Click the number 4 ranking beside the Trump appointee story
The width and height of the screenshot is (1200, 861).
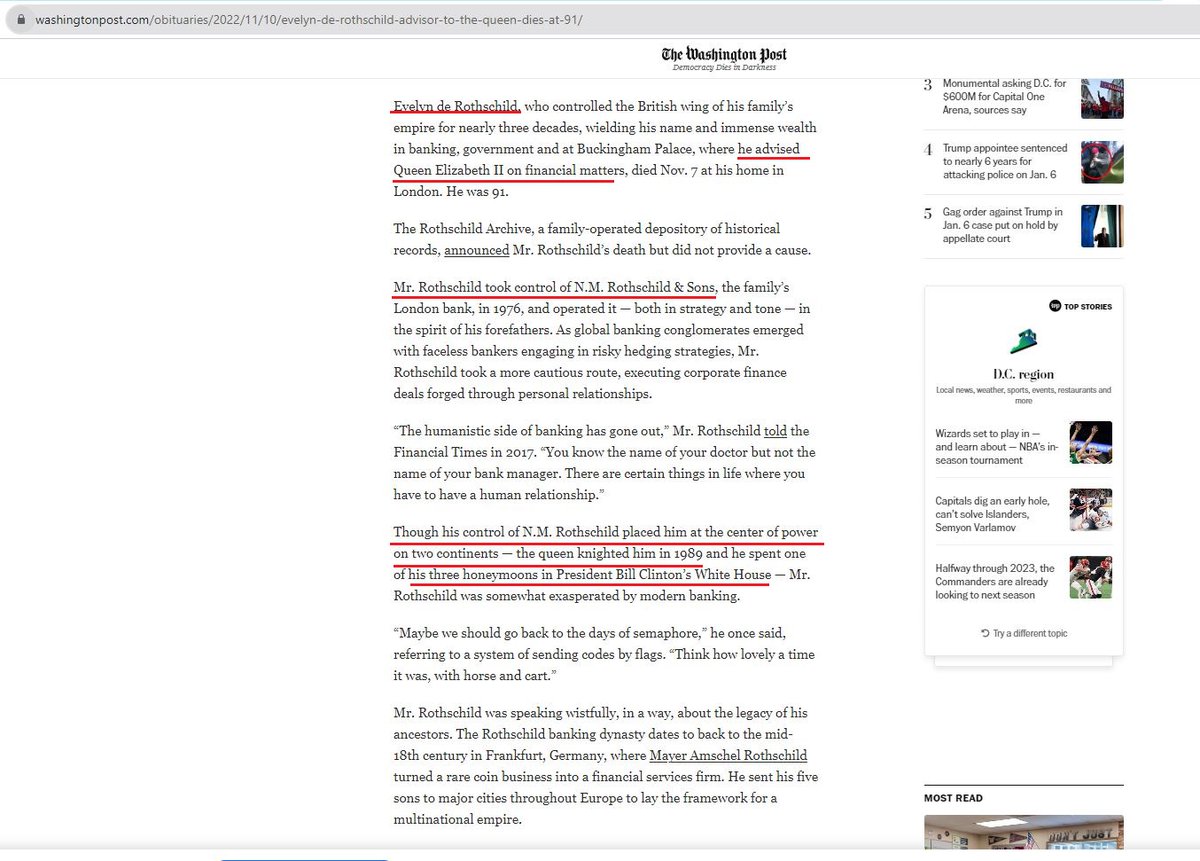click(x=928, y=149)
